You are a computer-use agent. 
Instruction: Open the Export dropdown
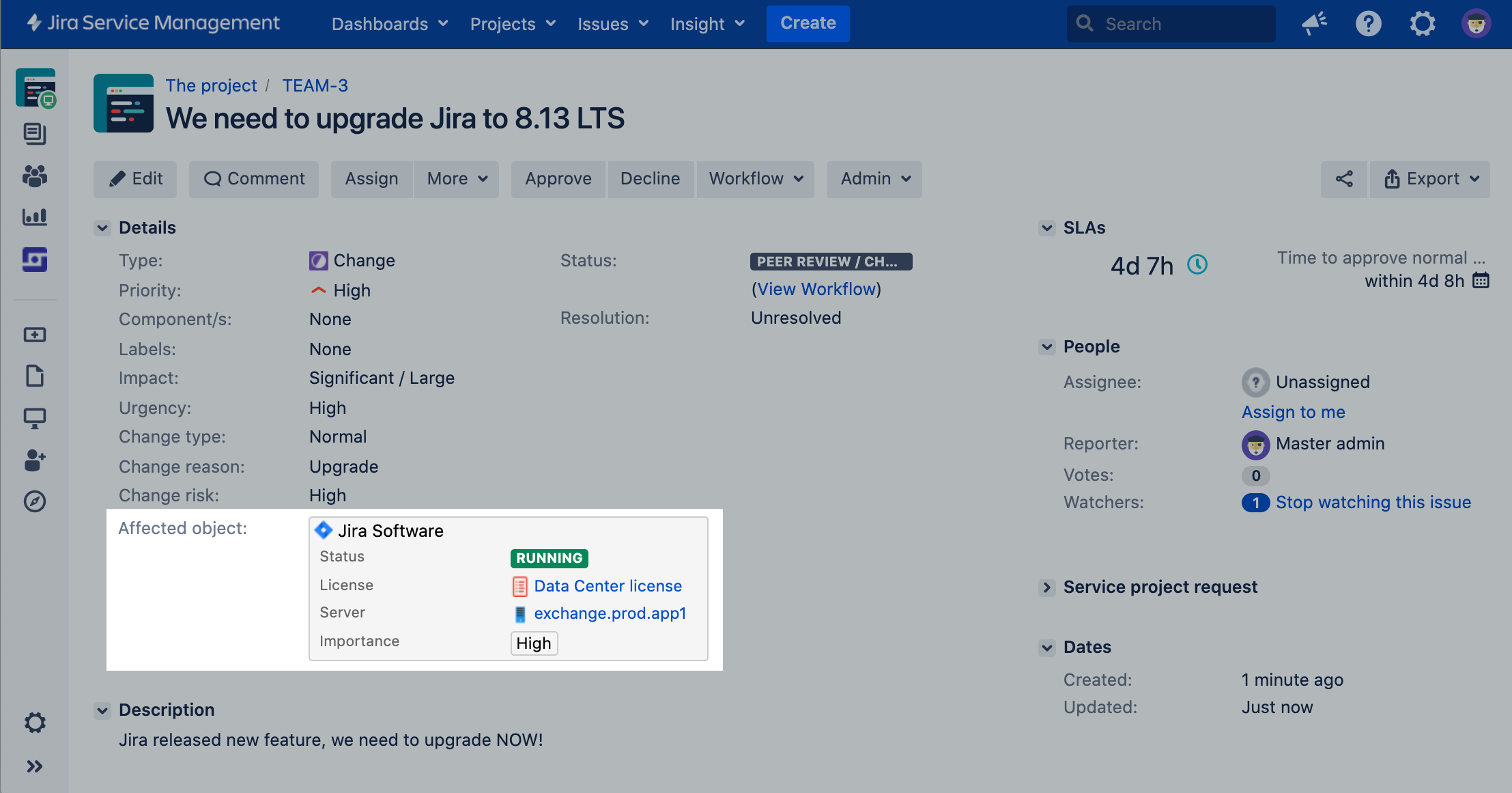point(1431,179)
